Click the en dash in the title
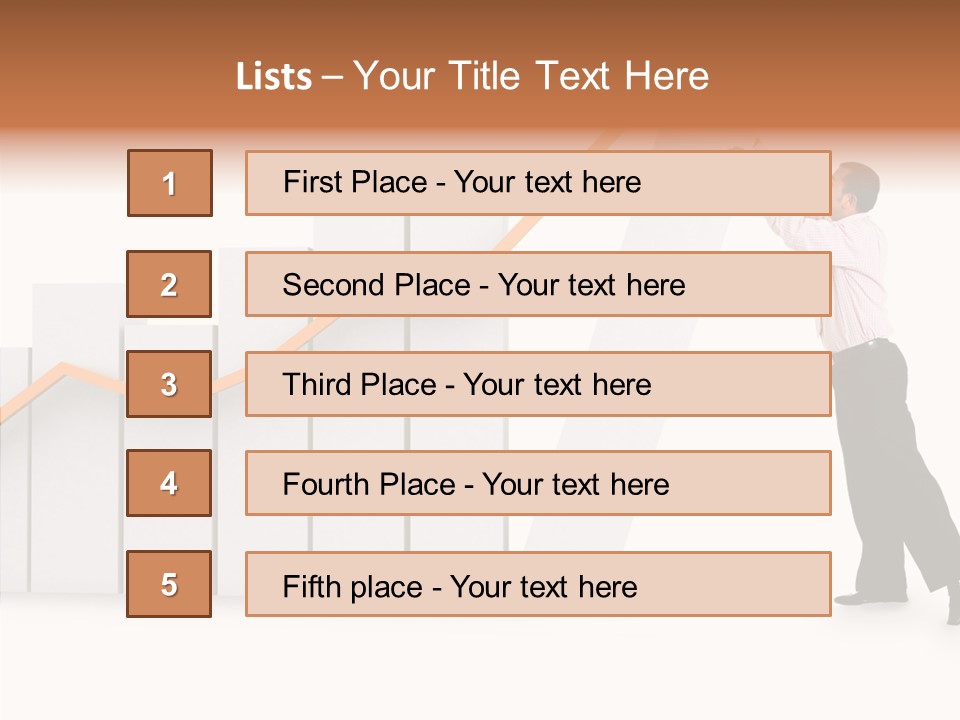The width and height of the screenshot is (960, 720). [332, 77]
